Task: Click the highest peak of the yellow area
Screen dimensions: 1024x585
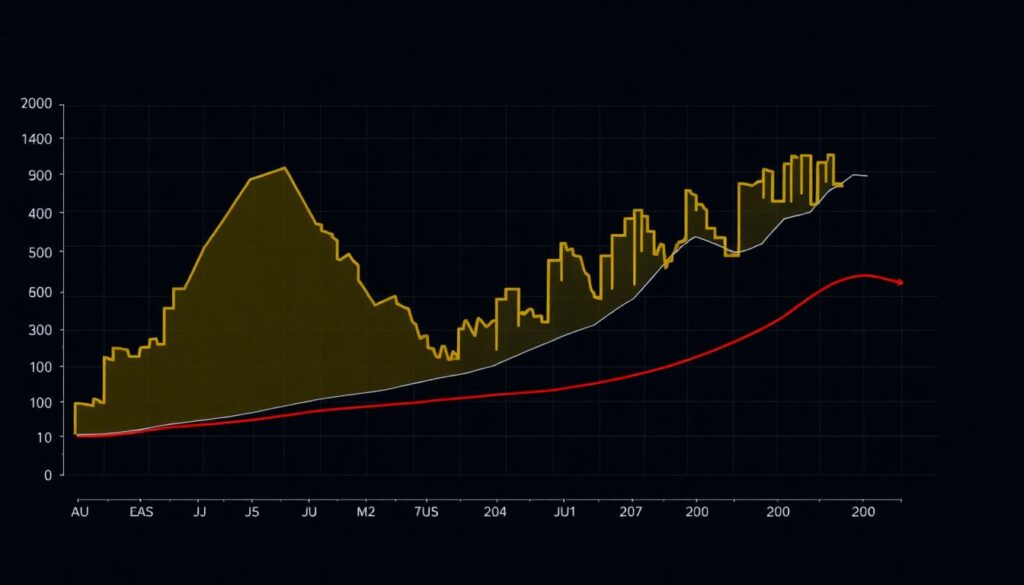Action: tap(285, 167)
